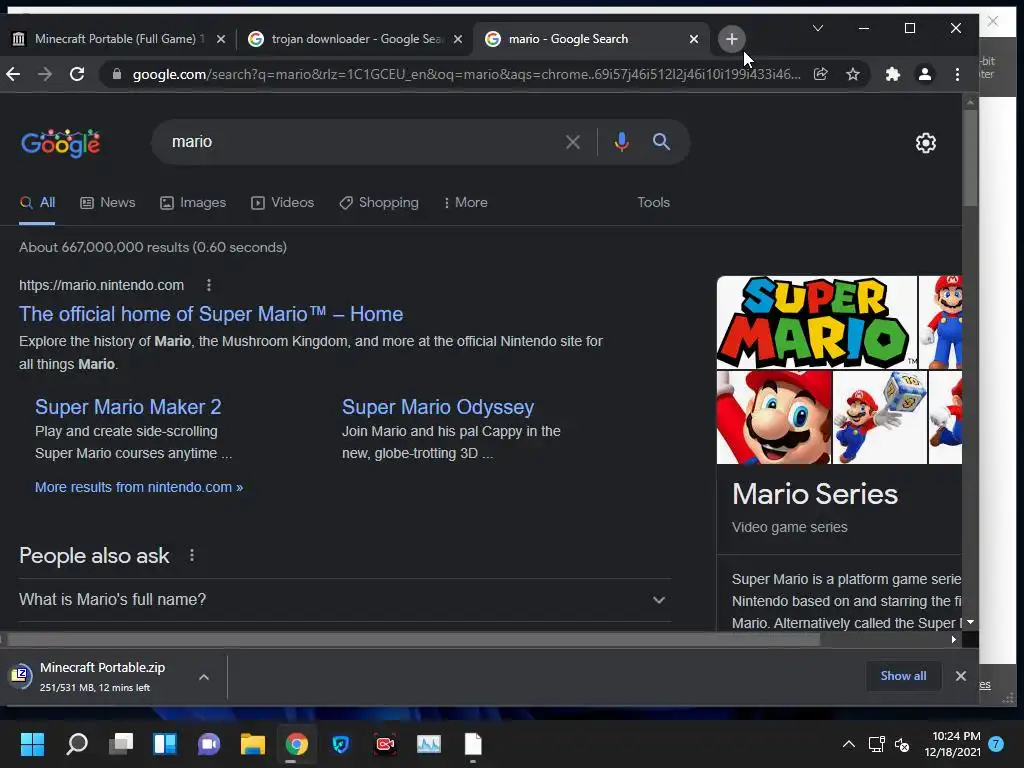Open Minecraft Portable.zip download options arrow
Viewport: 1024px width, 768px height.
pos(204,677)
